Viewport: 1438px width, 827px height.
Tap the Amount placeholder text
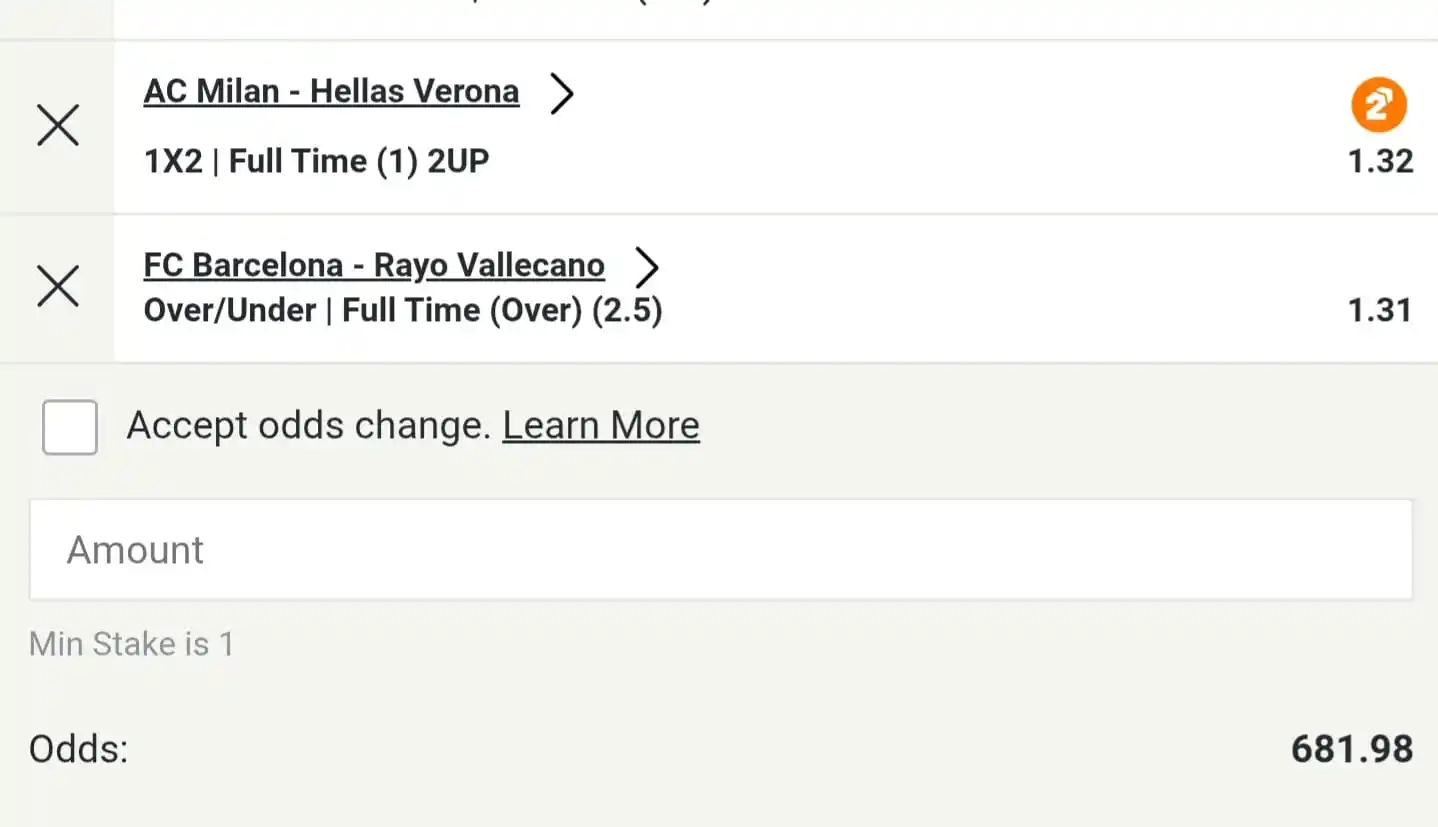(135, 551)
